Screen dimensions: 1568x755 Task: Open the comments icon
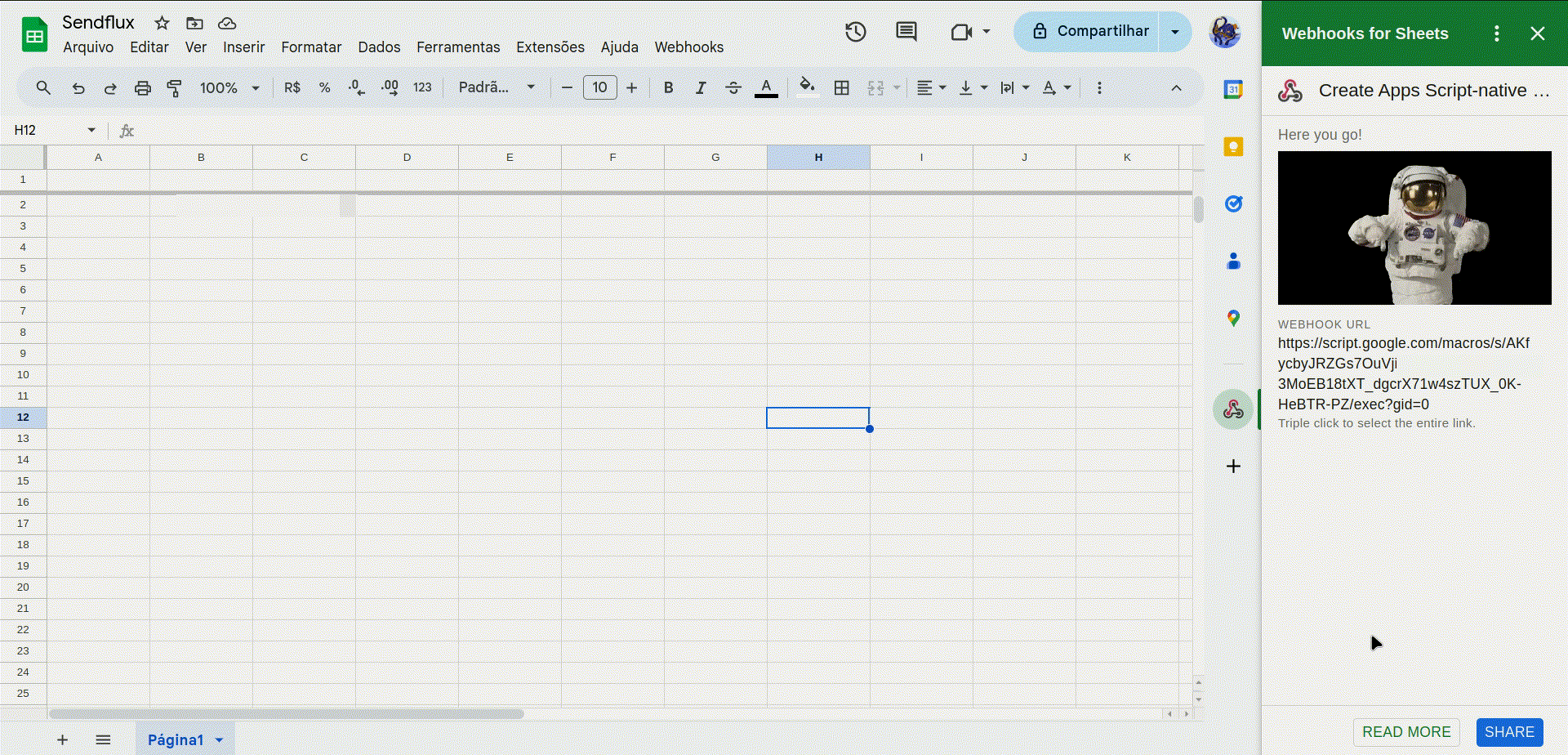[x=906, y=32]
